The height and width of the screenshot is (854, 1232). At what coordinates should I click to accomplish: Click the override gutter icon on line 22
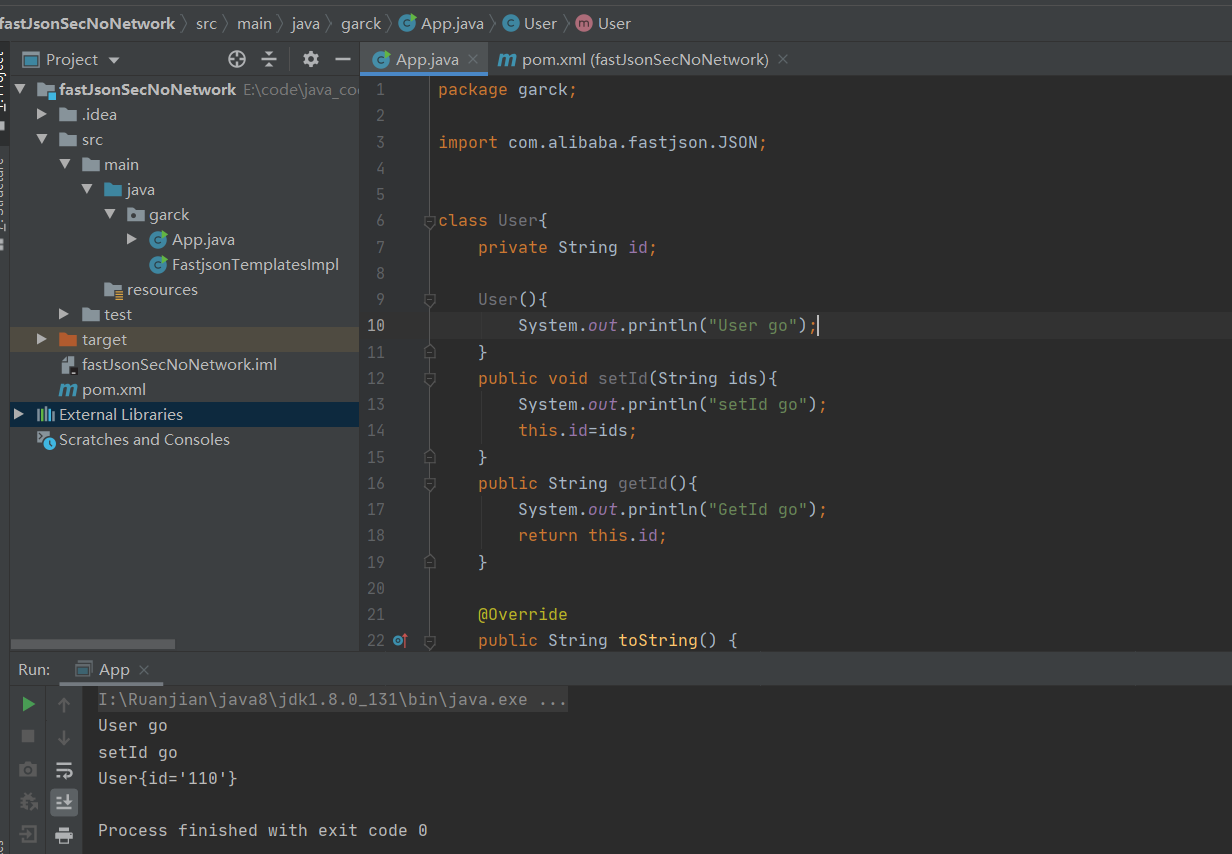pos(400,640)
